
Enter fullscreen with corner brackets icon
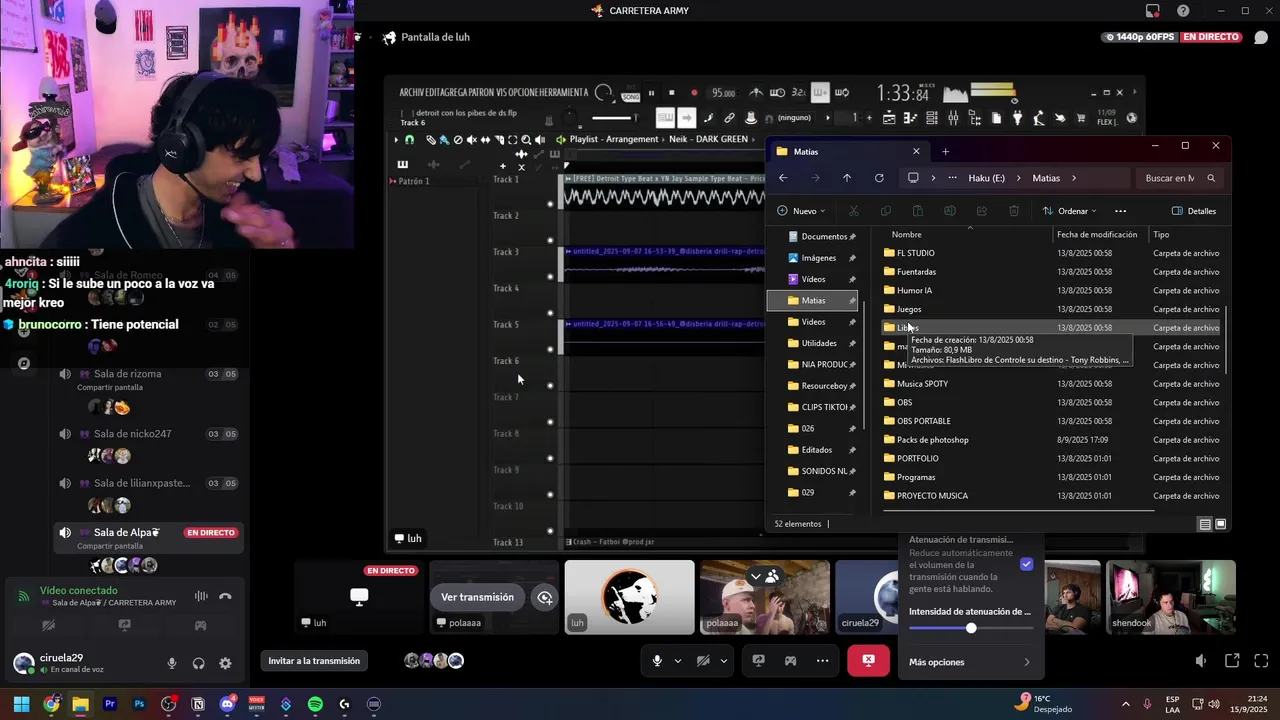point(1261,661)
